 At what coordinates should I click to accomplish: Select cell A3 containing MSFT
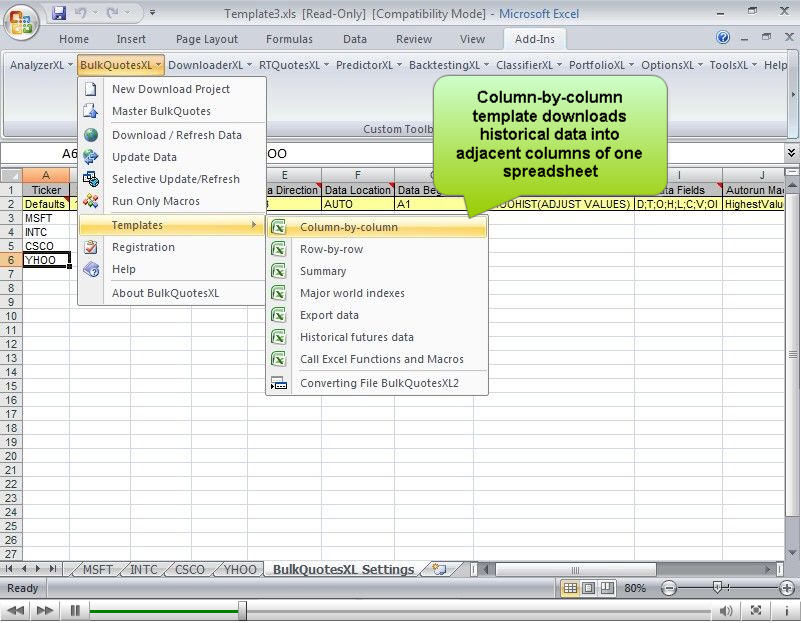point(46,218)
